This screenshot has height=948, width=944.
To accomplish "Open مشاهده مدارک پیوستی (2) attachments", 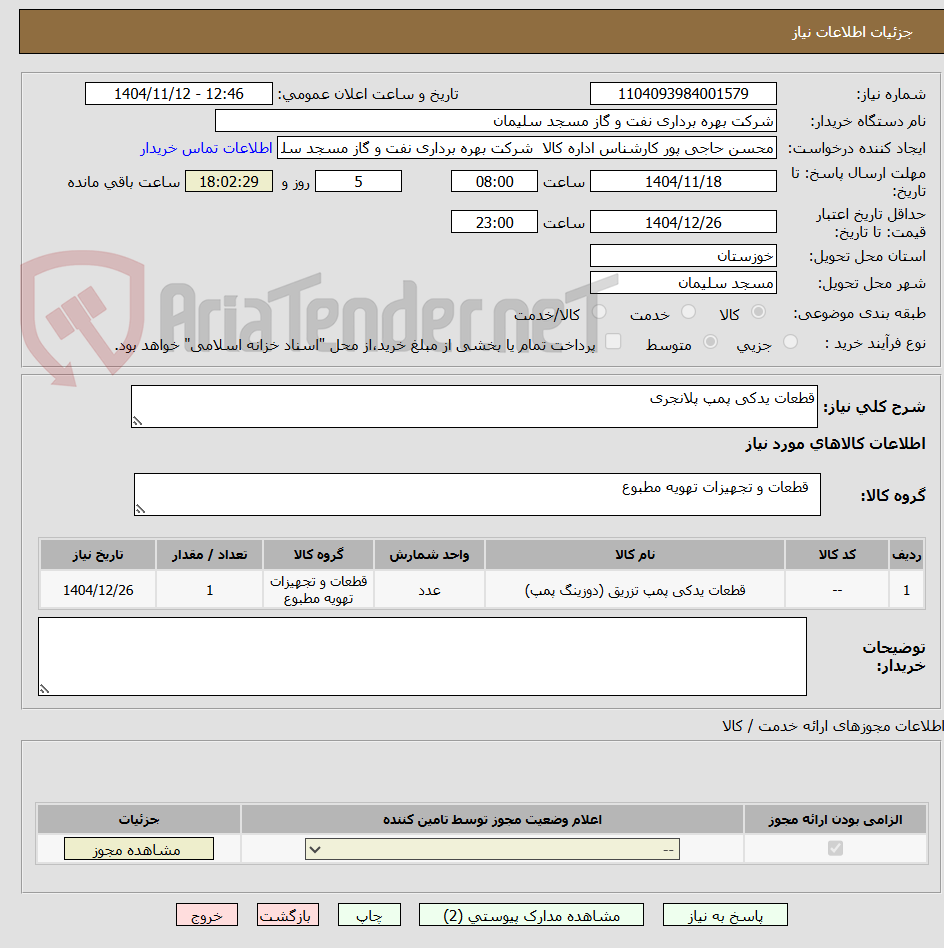I will pos(531,915).
